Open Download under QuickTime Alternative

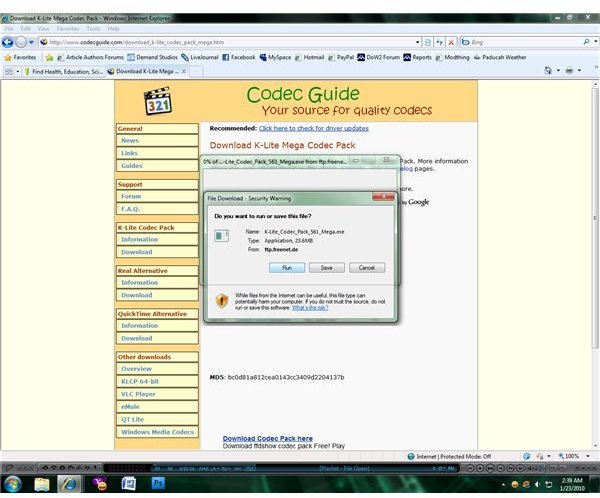point(157,338)
